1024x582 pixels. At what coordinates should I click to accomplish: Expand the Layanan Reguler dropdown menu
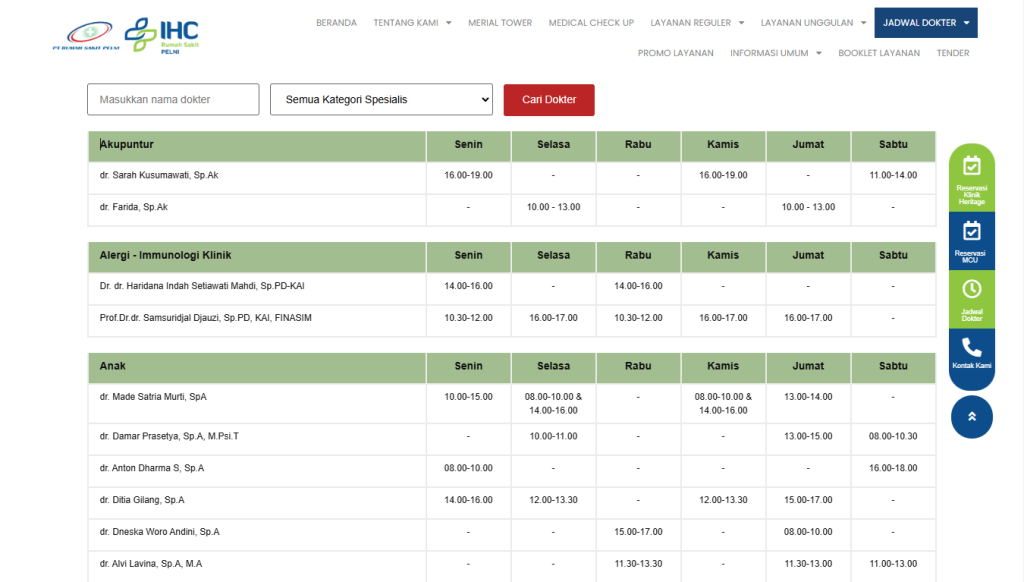(x=697, y=23)
